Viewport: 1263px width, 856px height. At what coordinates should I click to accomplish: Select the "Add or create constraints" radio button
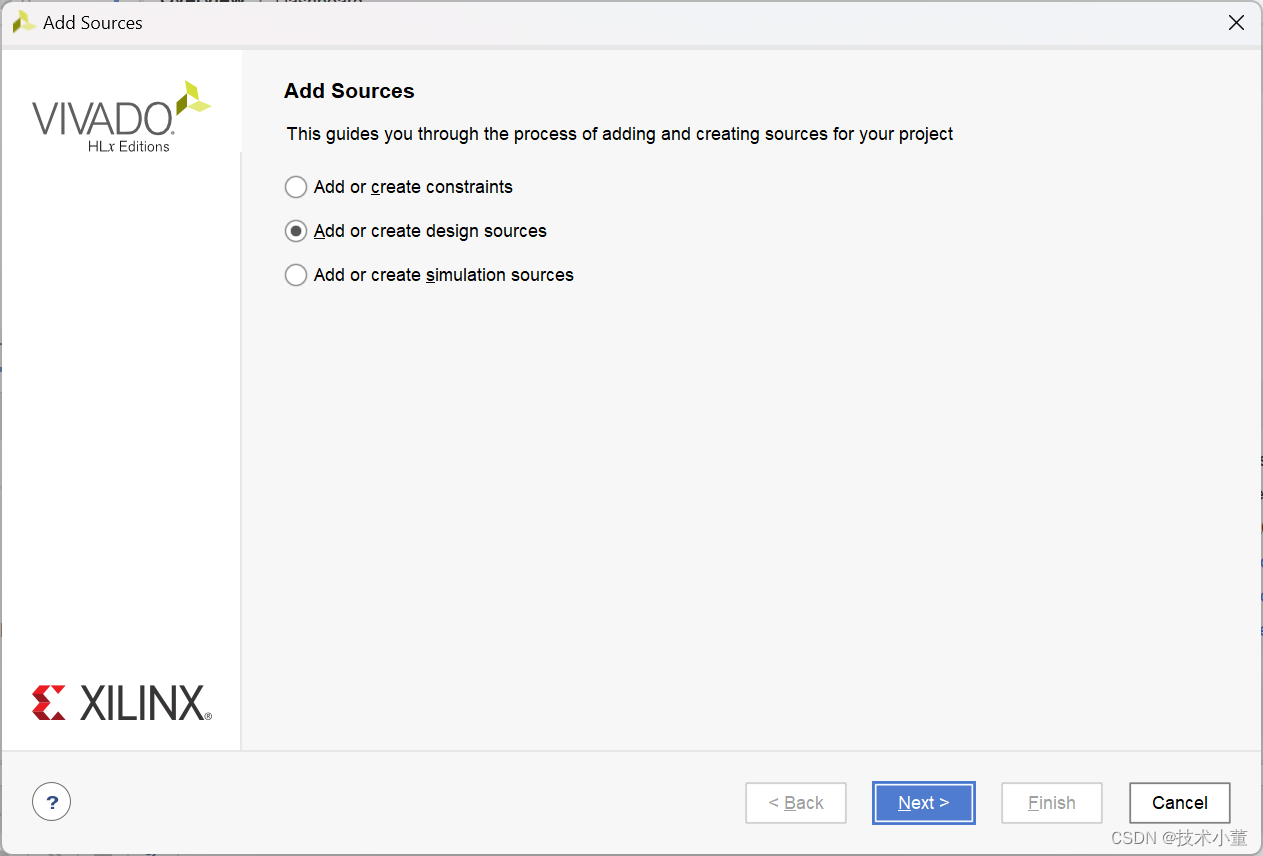(x=296, y=187)
